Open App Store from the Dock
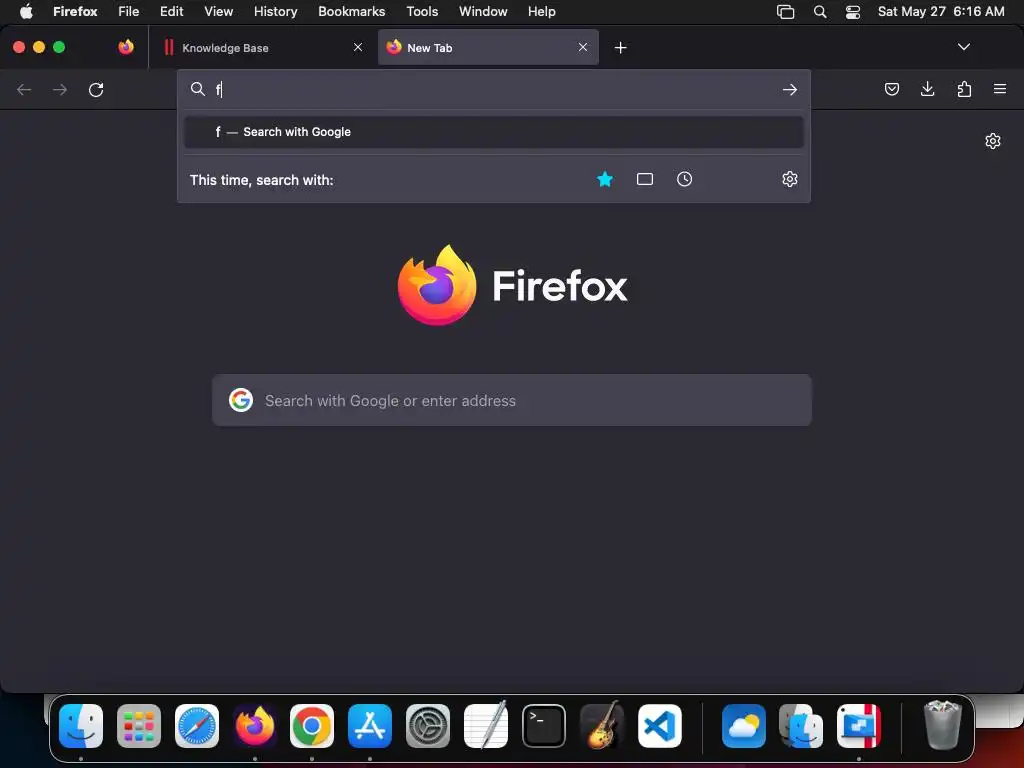 tap(370, 726)
